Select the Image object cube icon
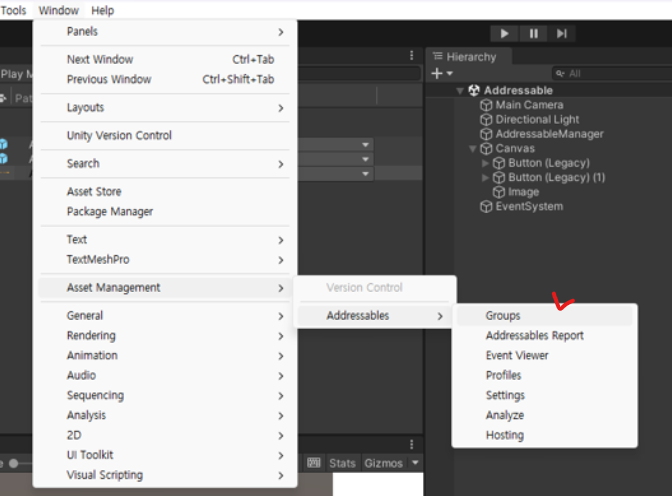Screen dimensions: 672x496 (499, 192)
